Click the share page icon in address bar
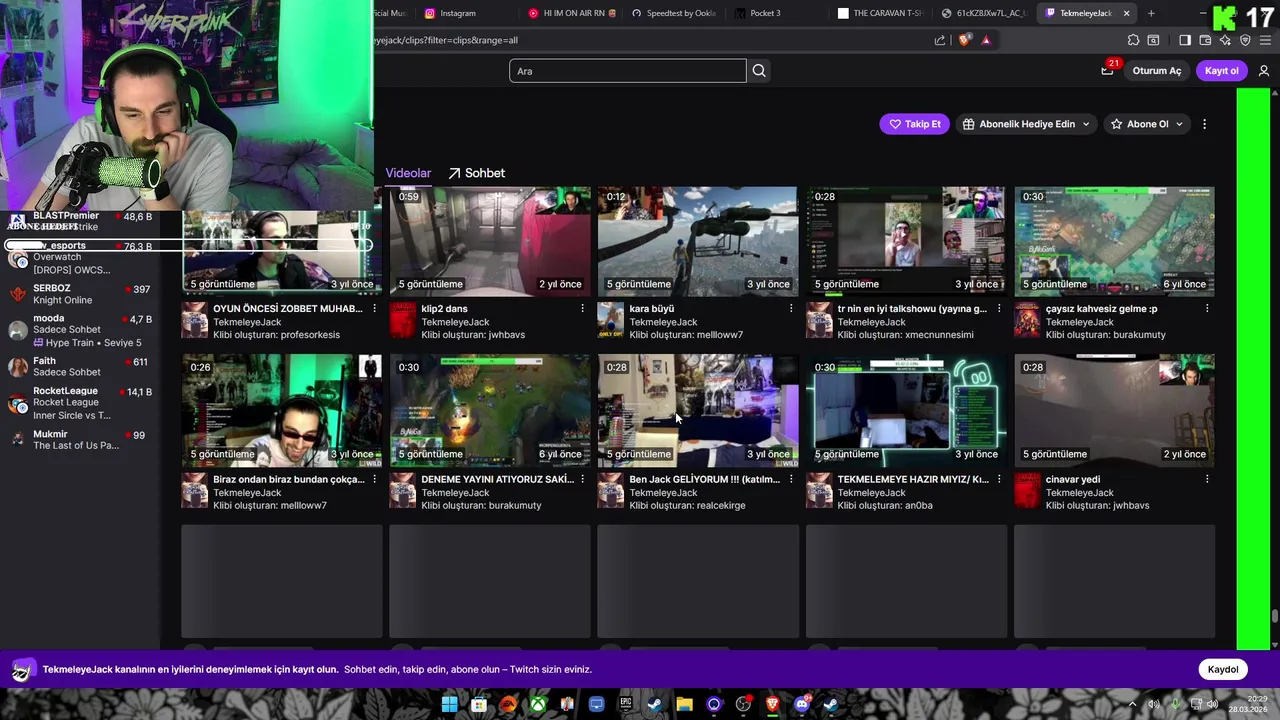This screenshot has width=1280, height=720. (x=940, y=40)
